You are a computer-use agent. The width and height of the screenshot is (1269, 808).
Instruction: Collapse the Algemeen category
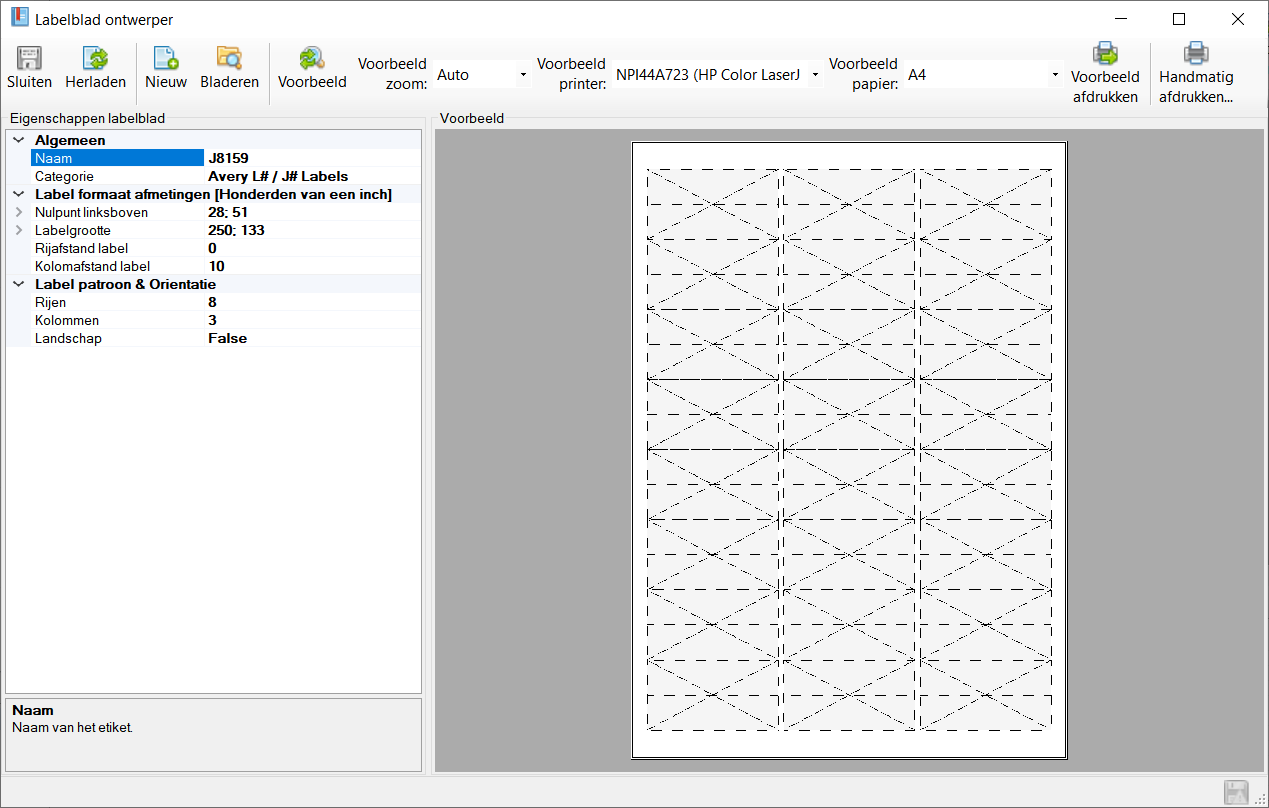(18, 140)
